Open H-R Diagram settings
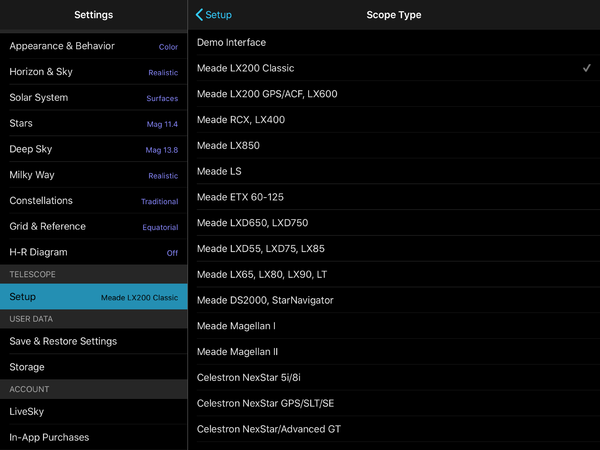The height and width of the screenshot is (450, 600). [94, 252]
